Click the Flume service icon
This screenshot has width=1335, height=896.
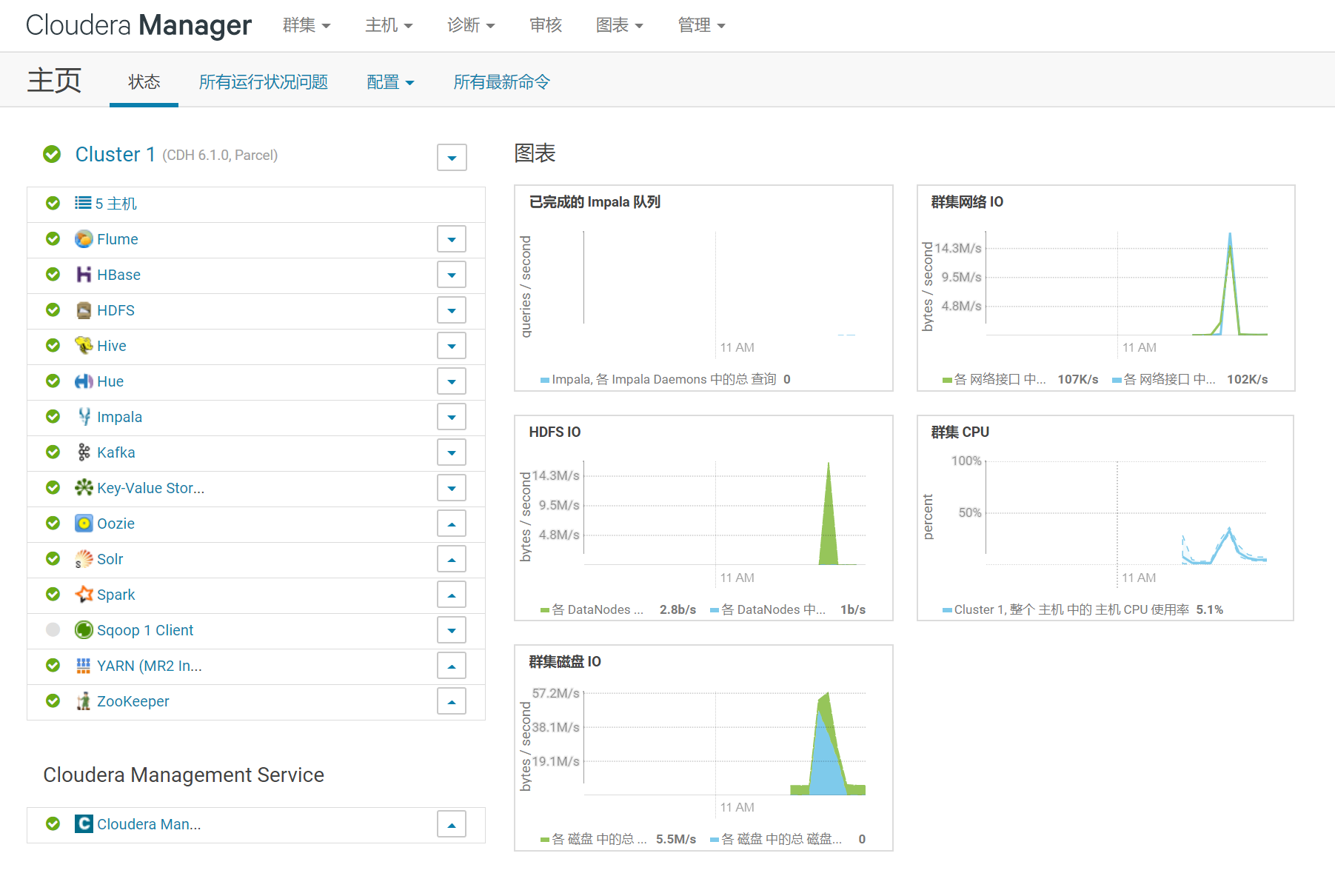click(84, 239)
